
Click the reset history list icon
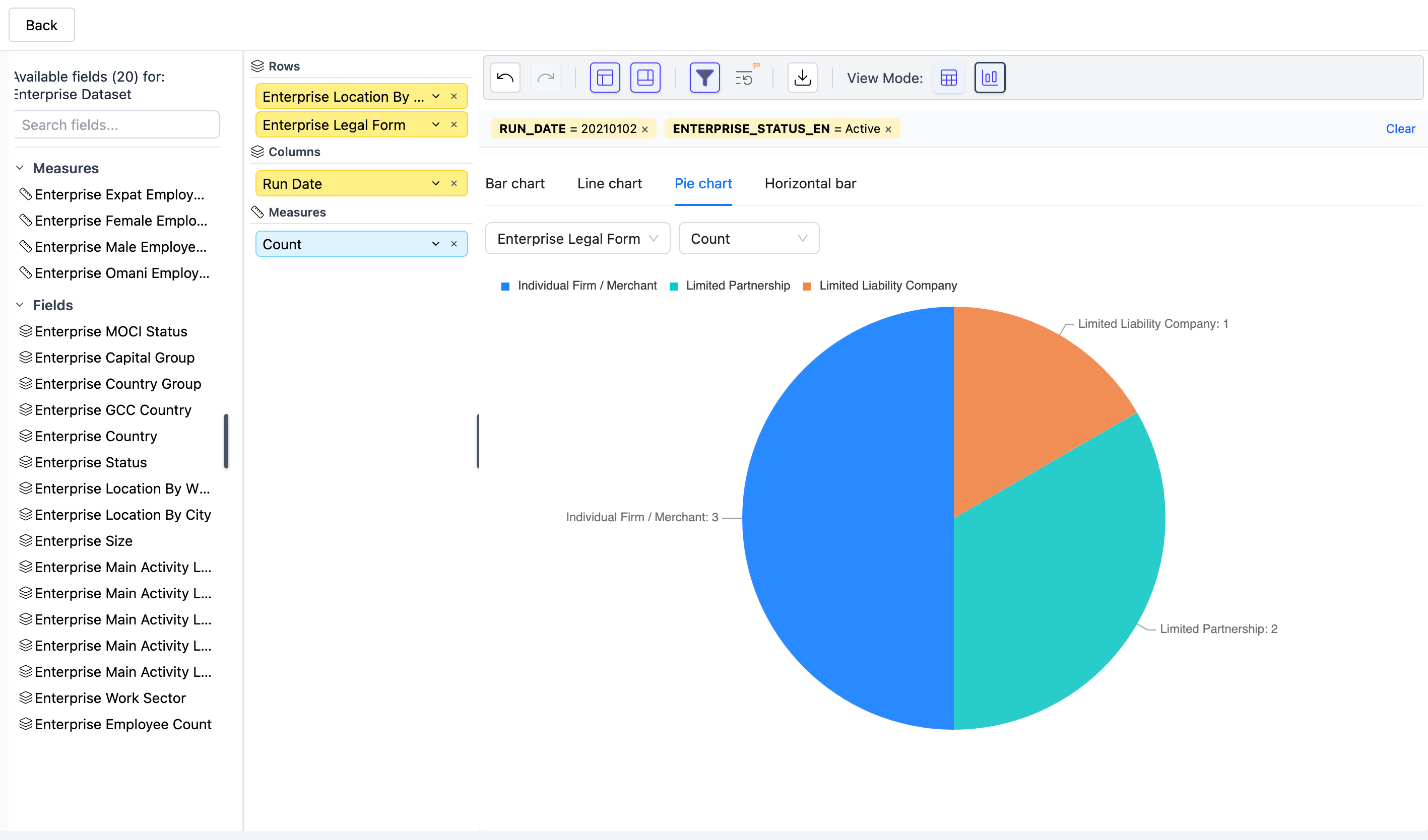pos(745,78)
